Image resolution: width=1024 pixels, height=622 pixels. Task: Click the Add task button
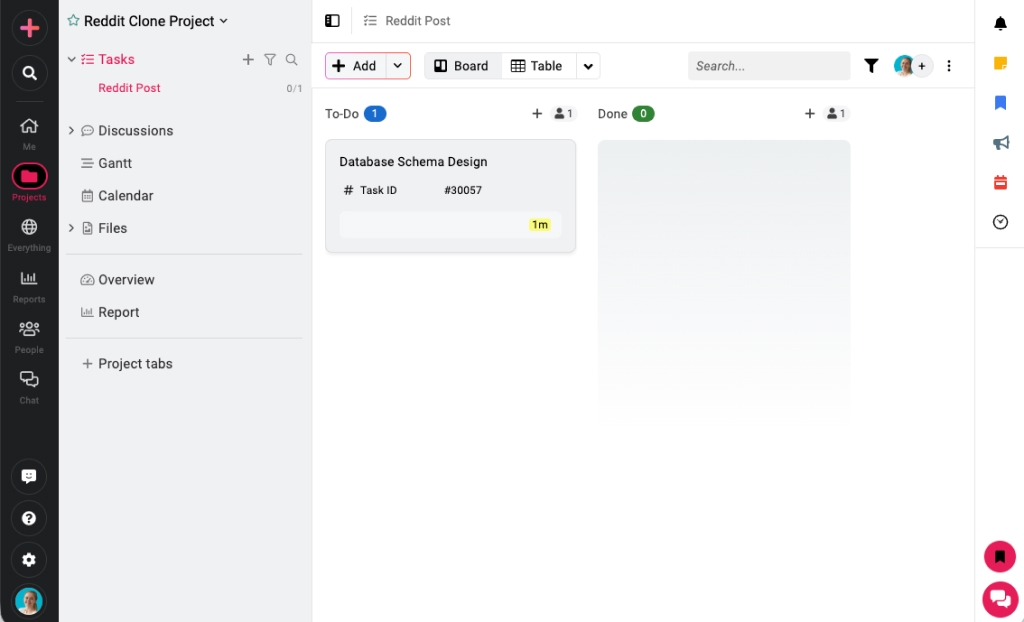(355, 66)
